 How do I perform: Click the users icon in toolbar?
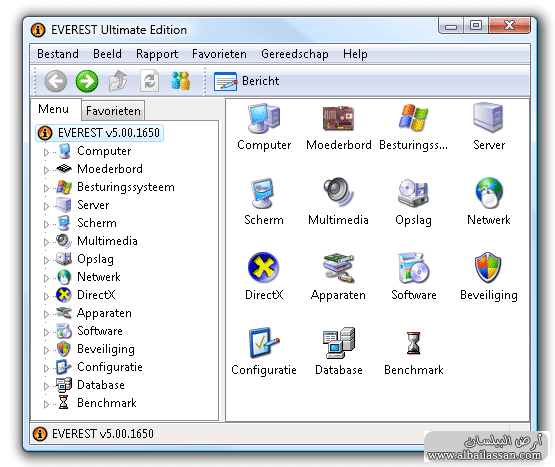click(x=181, y=81)
